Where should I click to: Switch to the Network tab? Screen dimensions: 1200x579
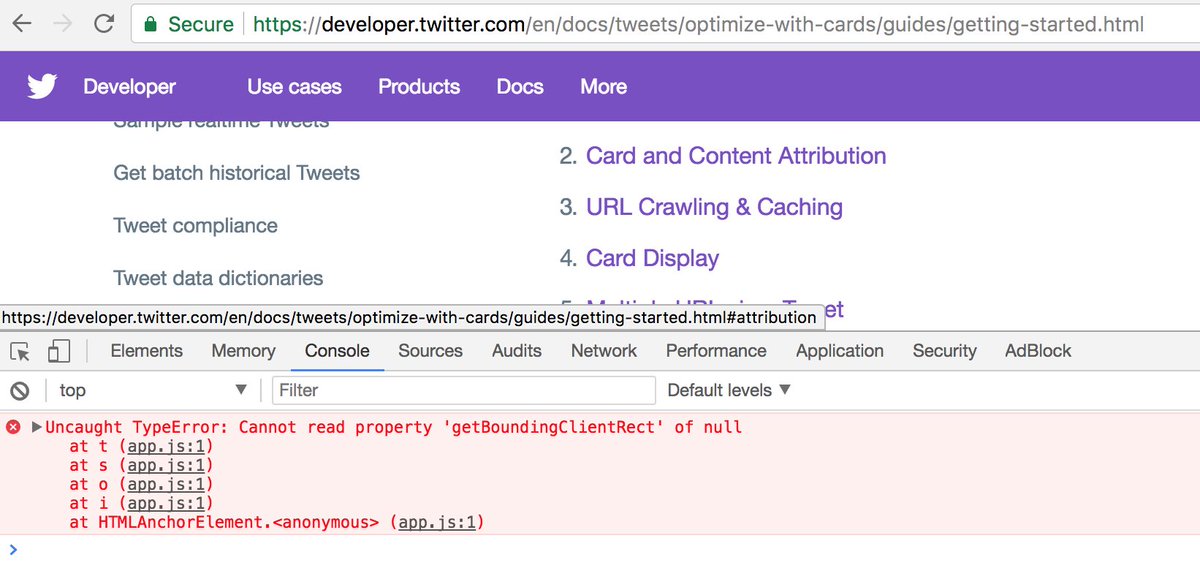(x=604, y=351)
